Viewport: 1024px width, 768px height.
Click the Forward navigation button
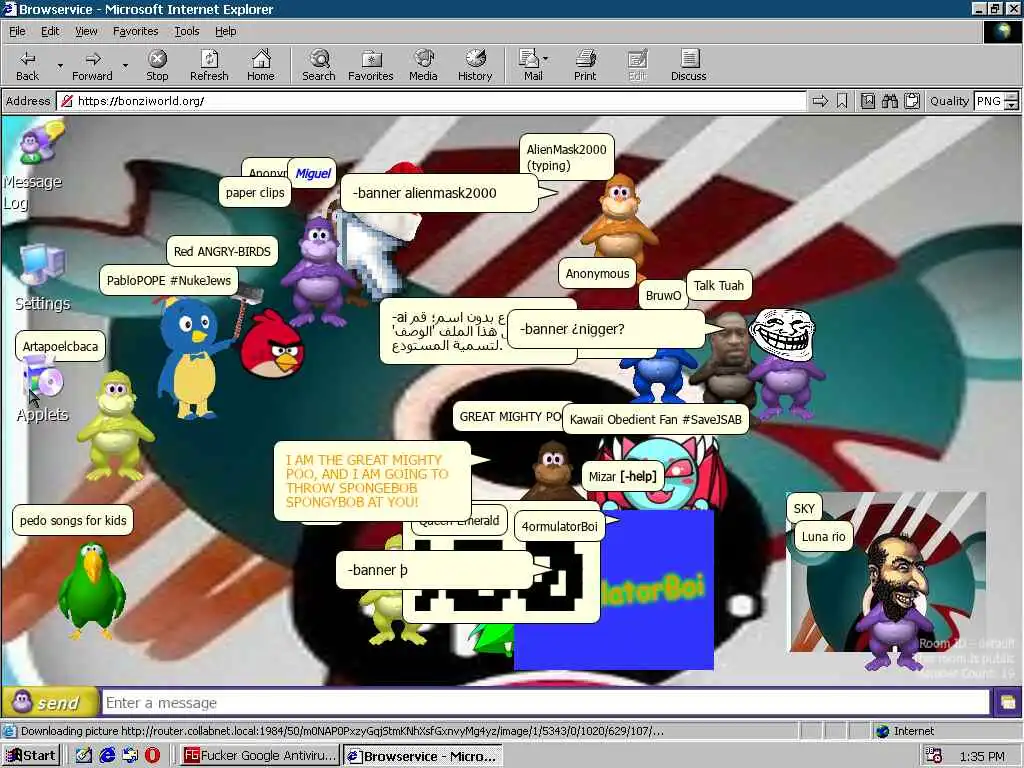92,65
